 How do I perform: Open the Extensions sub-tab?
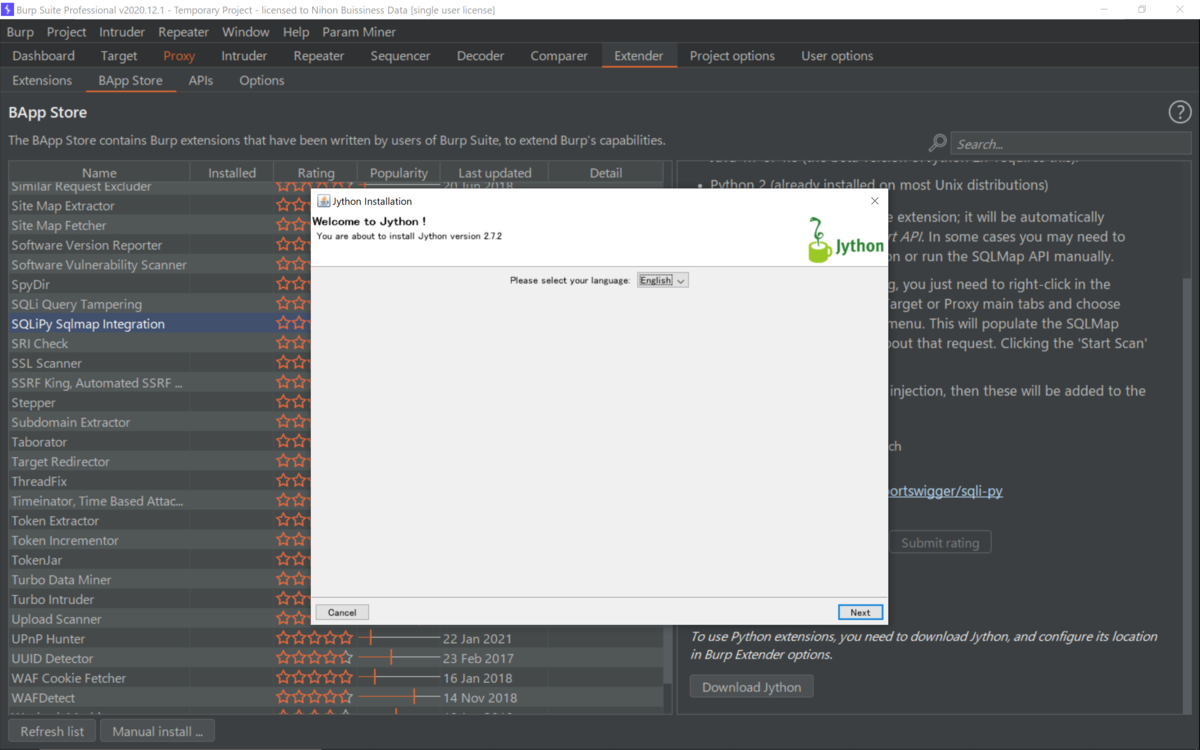point(42,80)
